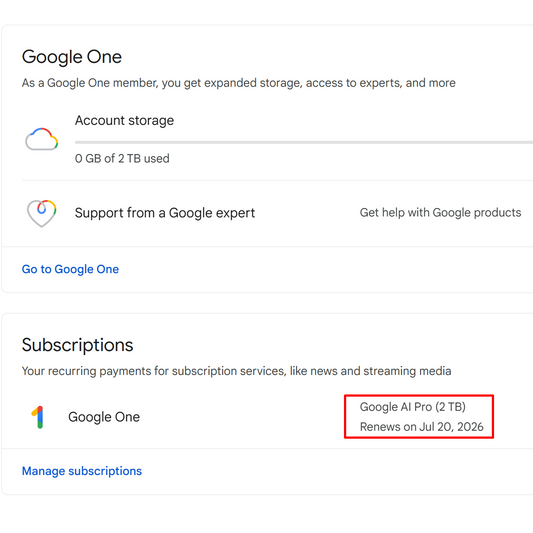
Task: Click the Google One card heading
Action: pos(72,56)
